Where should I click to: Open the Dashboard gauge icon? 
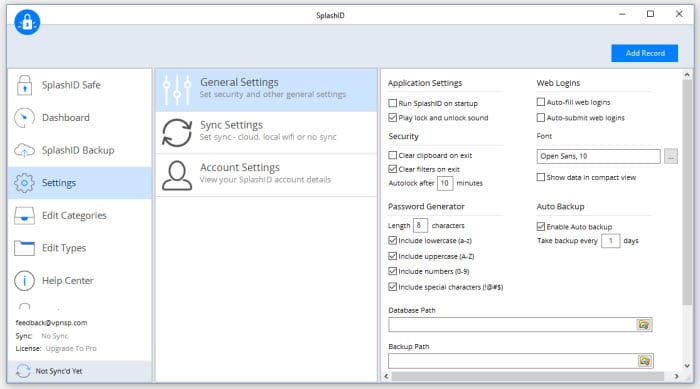(25, 117)
